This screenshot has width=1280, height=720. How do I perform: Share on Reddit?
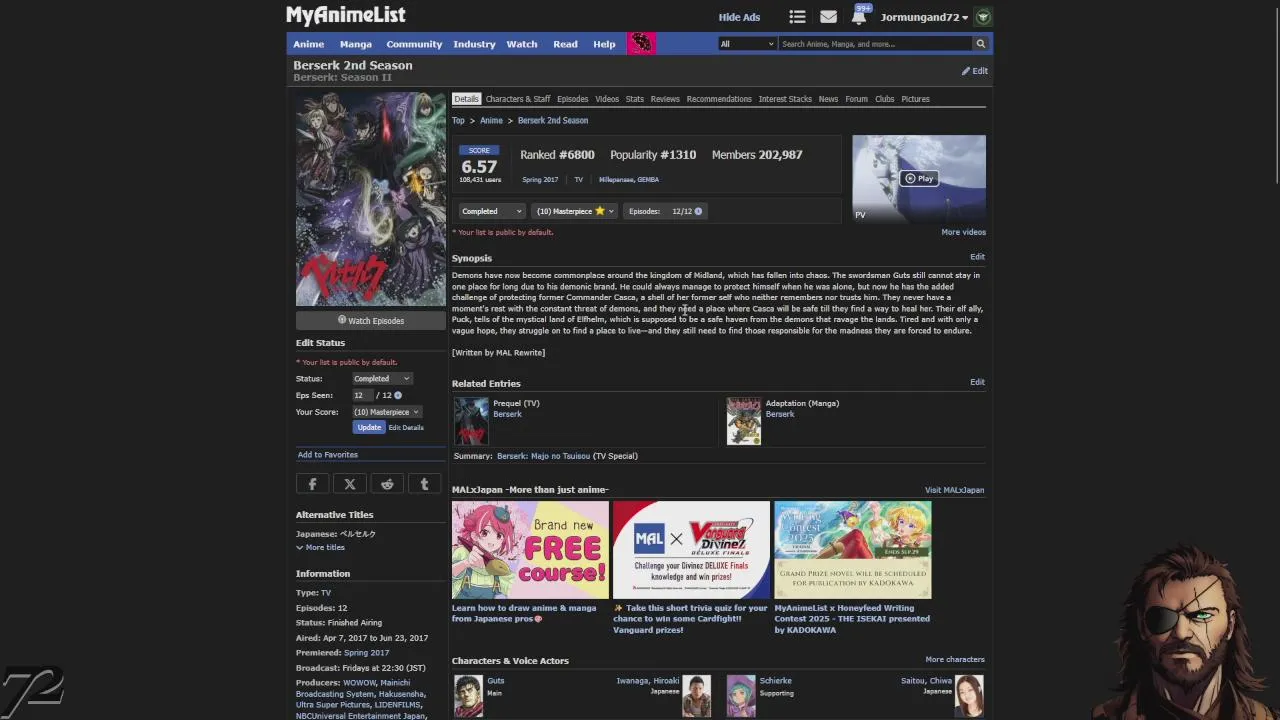(x=387, y=485)
